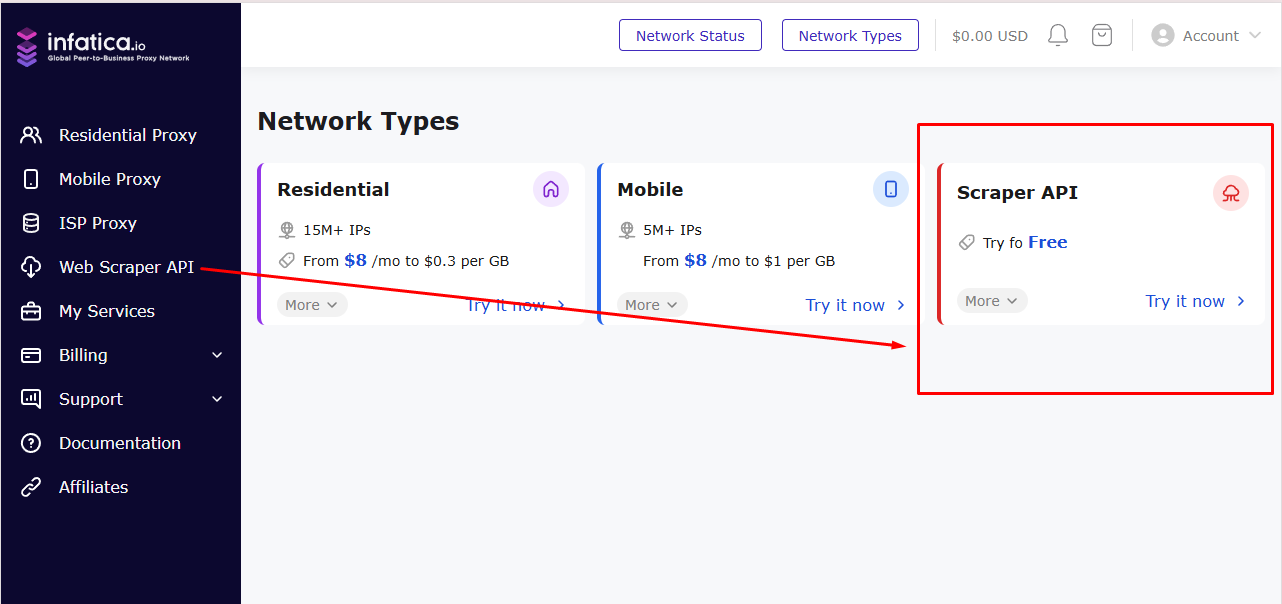The width and height of the screenshot is (1282, 604).
Task: Open Residential Proxy in sidebar
Action: [x=128, y=135]
